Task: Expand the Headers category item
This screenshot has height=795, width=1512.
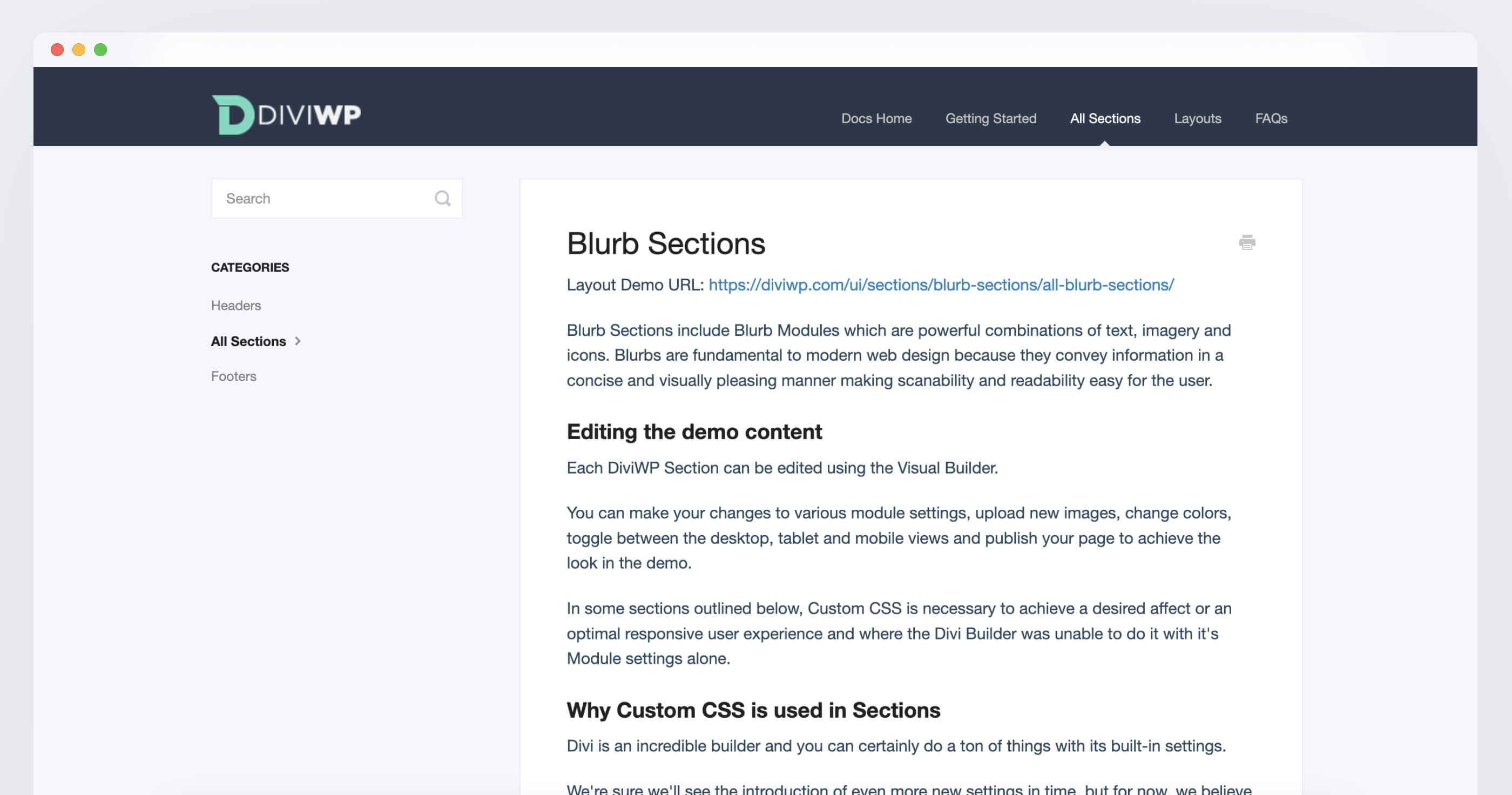Action: click(236, 304)
